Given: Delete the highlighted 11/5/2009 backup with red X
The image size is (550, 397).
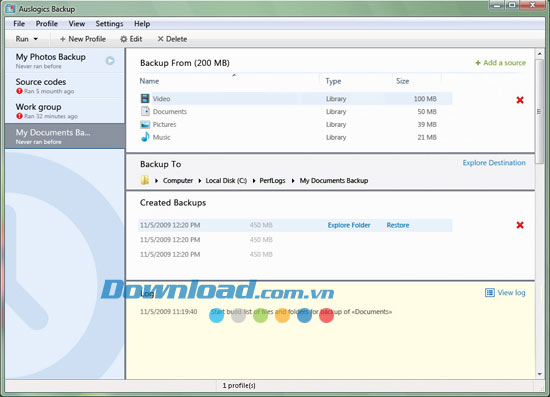Looking at the screenshot, I should tap(520, 225).
